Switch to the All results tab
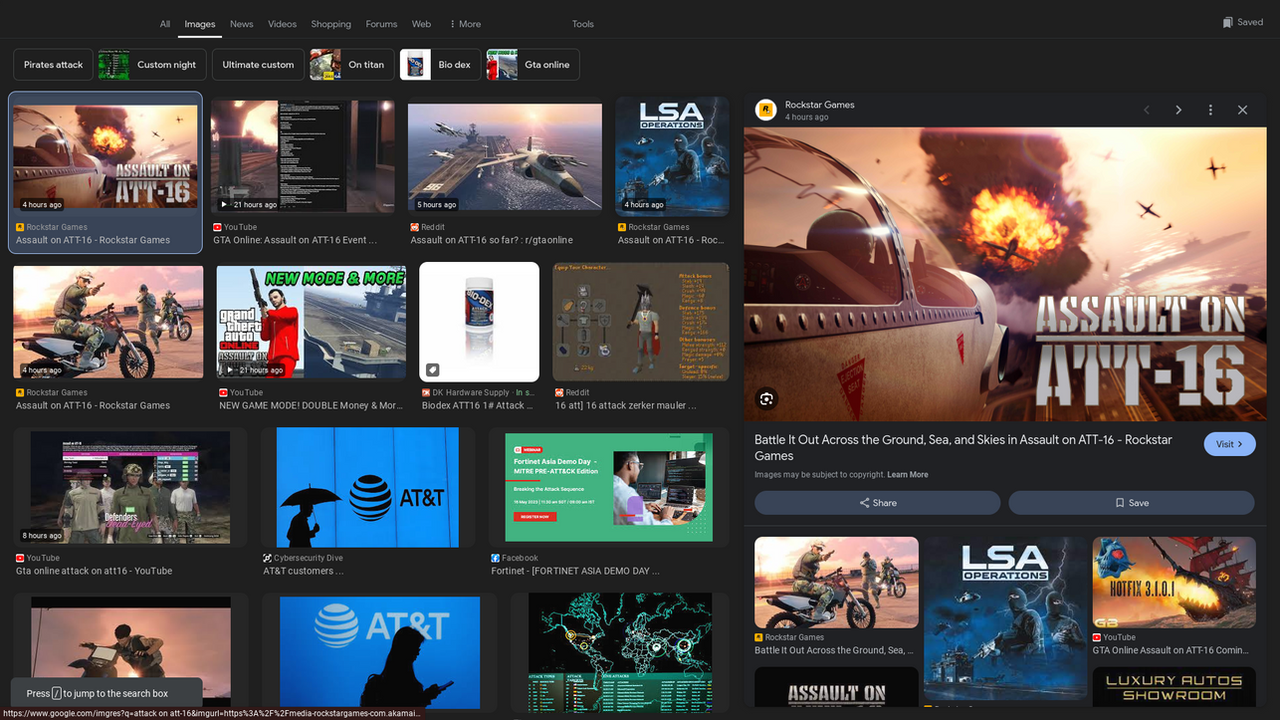Image resolution: width=1280 pixels, height=720 pixels. coord(165,24)
